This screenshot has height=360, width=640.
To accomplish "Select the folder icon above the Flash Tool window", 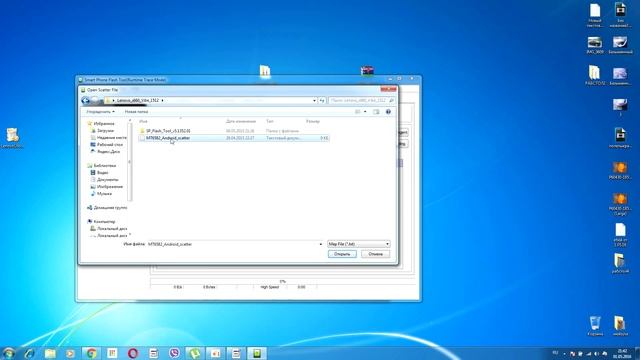I will click(265, 71).
